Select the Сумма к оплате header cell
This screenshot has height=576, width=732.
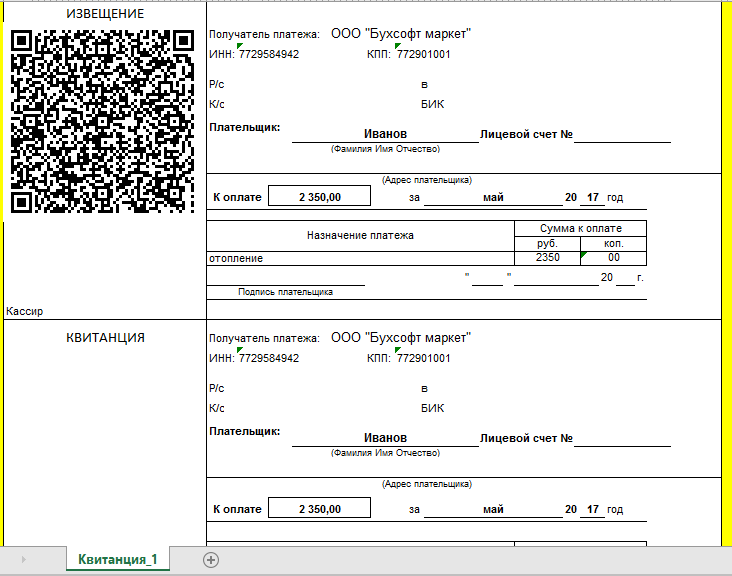580,228
